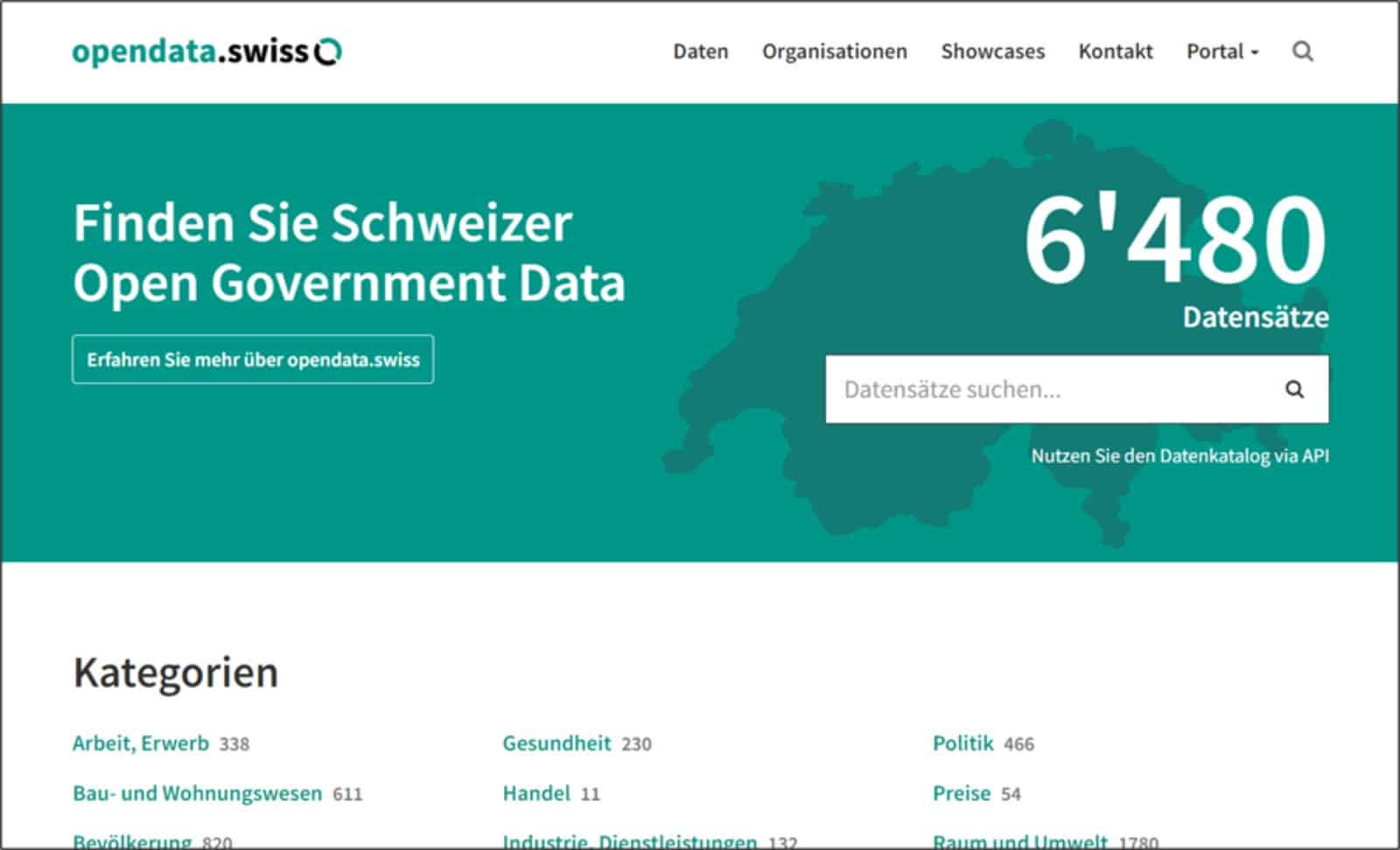Click the Bevölkerung category link
Screen dimensions: 1400x850
point(132,841)
